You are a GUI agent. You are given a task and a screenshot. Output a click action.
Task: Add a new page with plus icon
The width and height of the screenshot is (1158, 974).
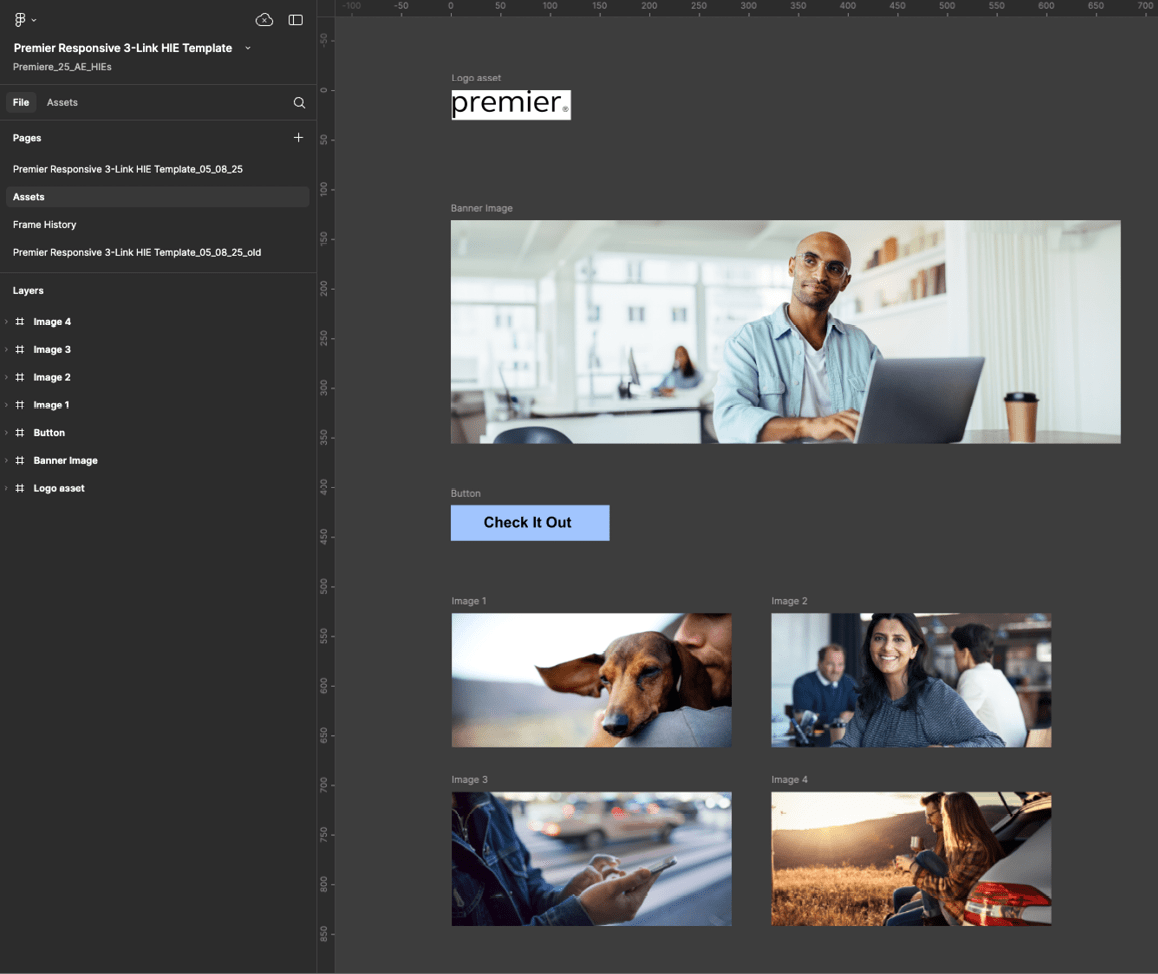point(298,138)
